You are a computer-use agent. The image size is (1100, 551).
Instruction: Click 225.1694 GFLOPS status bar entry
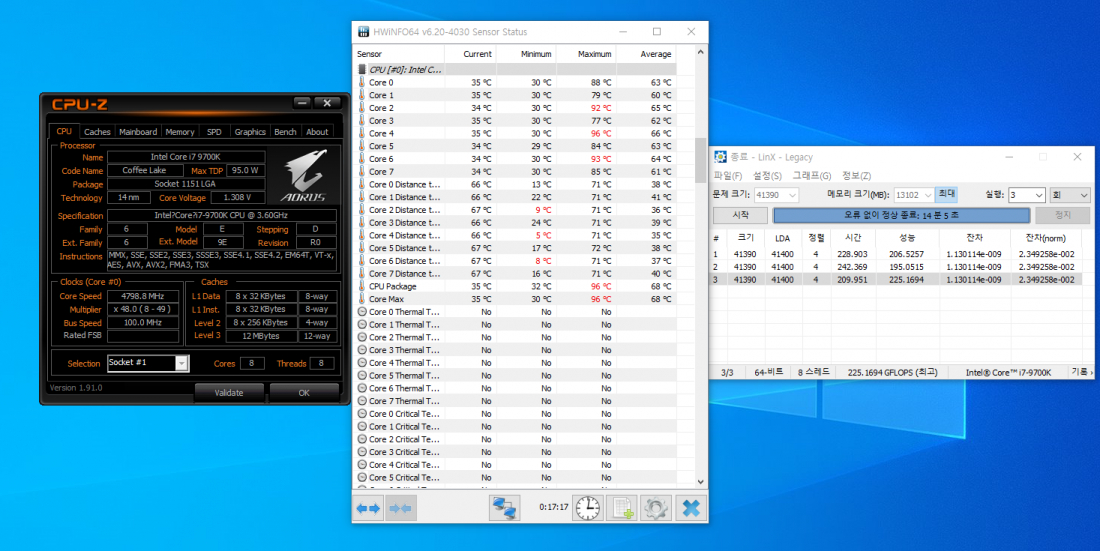tap(892, 372)
